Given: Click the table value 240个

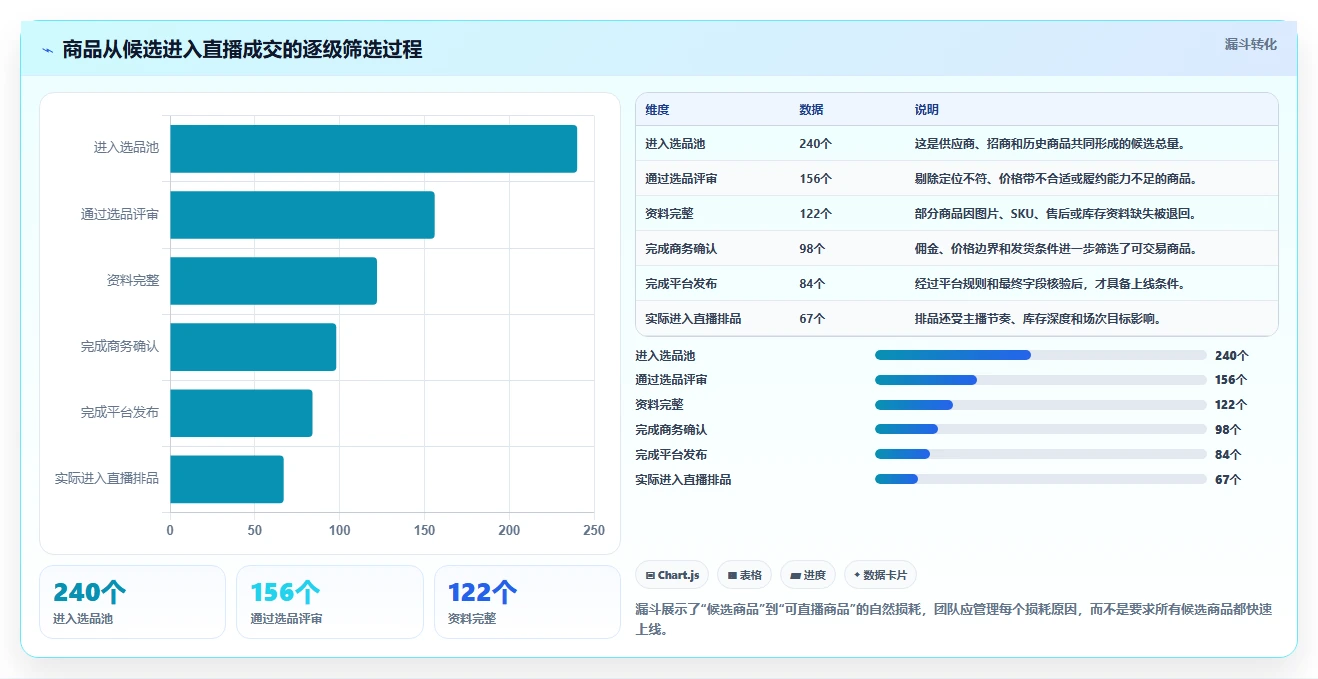Looking at the screenshot, I should click(815, 144).
